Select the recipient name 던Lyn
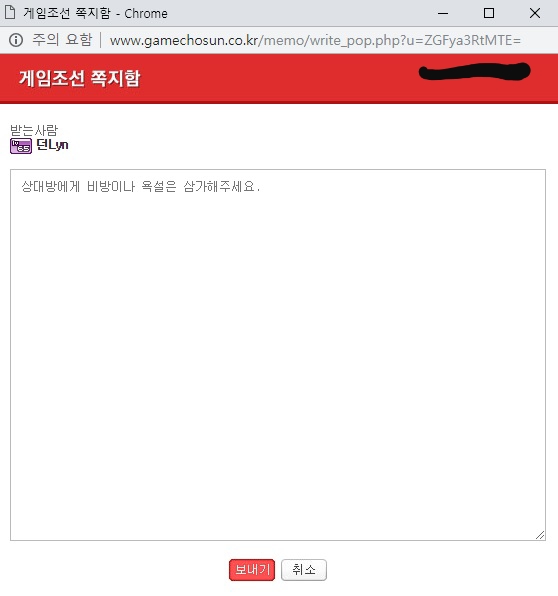 click(52, 145)
